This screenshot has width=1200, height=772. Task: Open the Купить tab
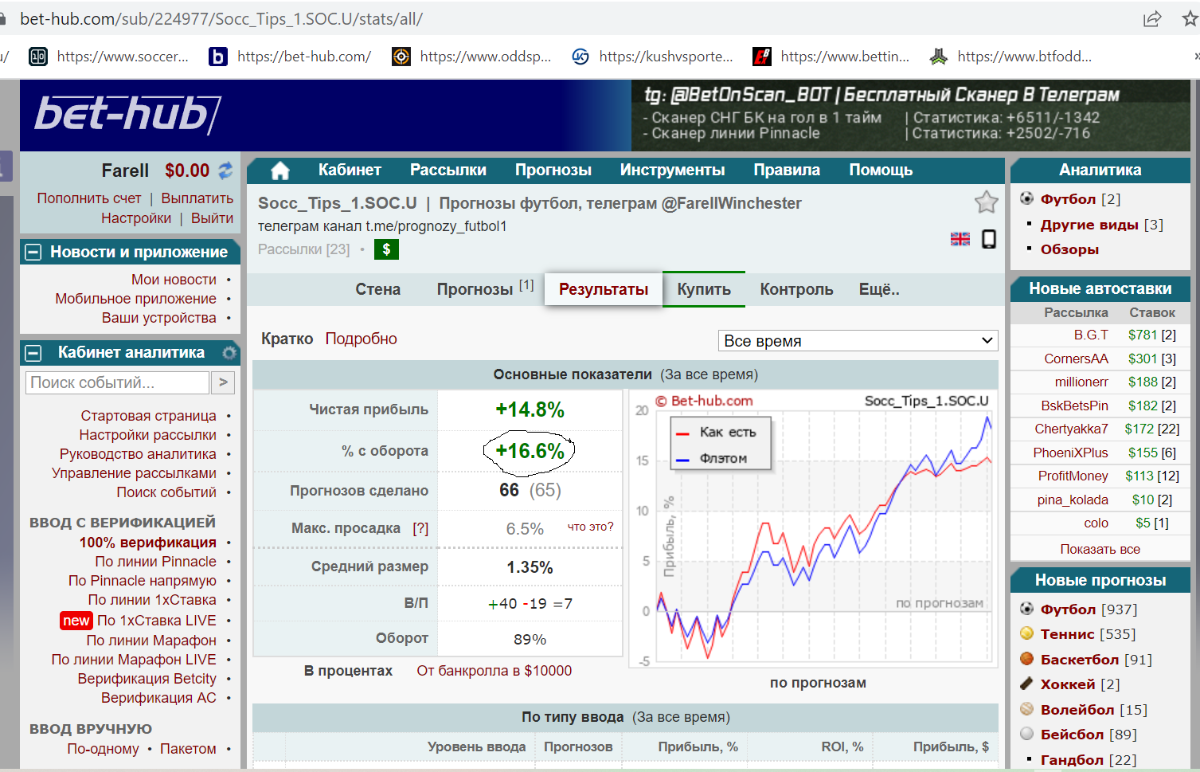point(704,289)
